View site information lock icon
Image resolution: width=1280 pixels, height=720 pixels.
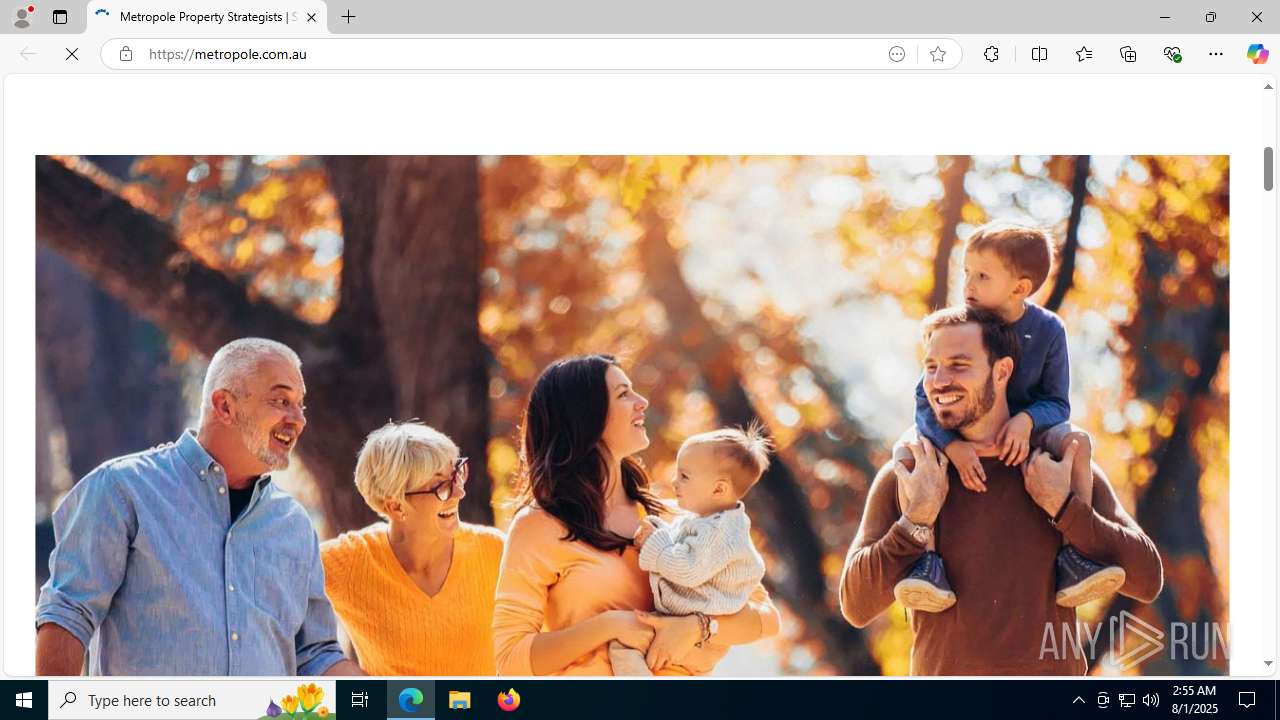(x=125, y=54)
